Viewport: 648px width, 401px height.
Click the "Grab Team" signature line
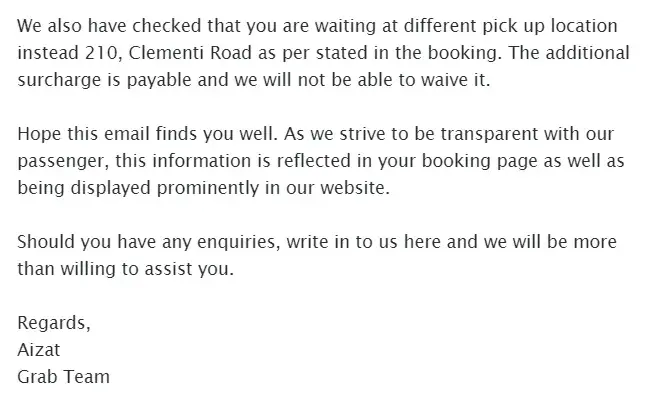64,378
